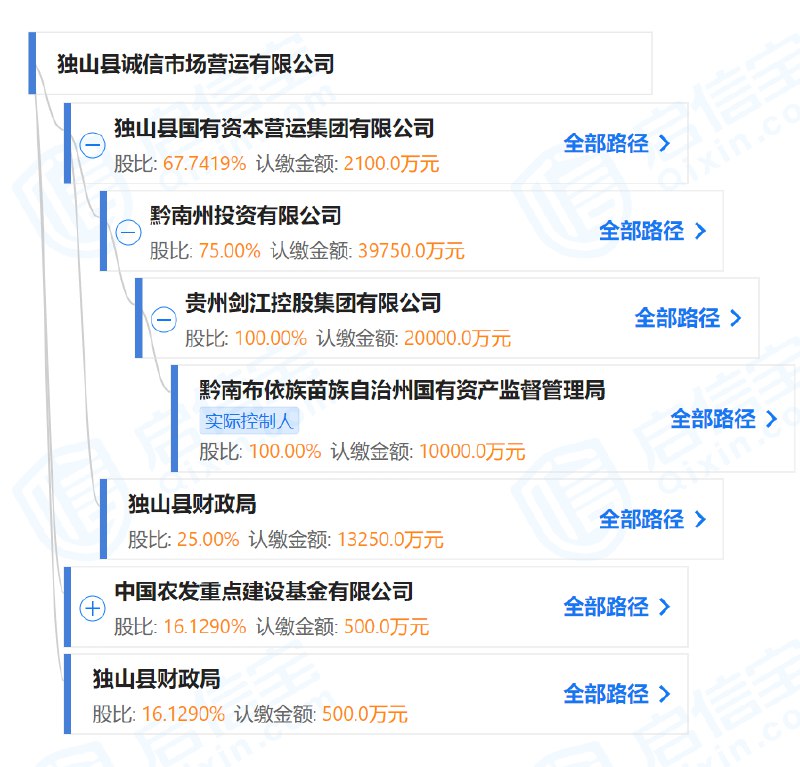This screenshot has width=800, height=767.
Task: Click the minus icon on 贵州剑江控股集团 card
Action: 163,319
